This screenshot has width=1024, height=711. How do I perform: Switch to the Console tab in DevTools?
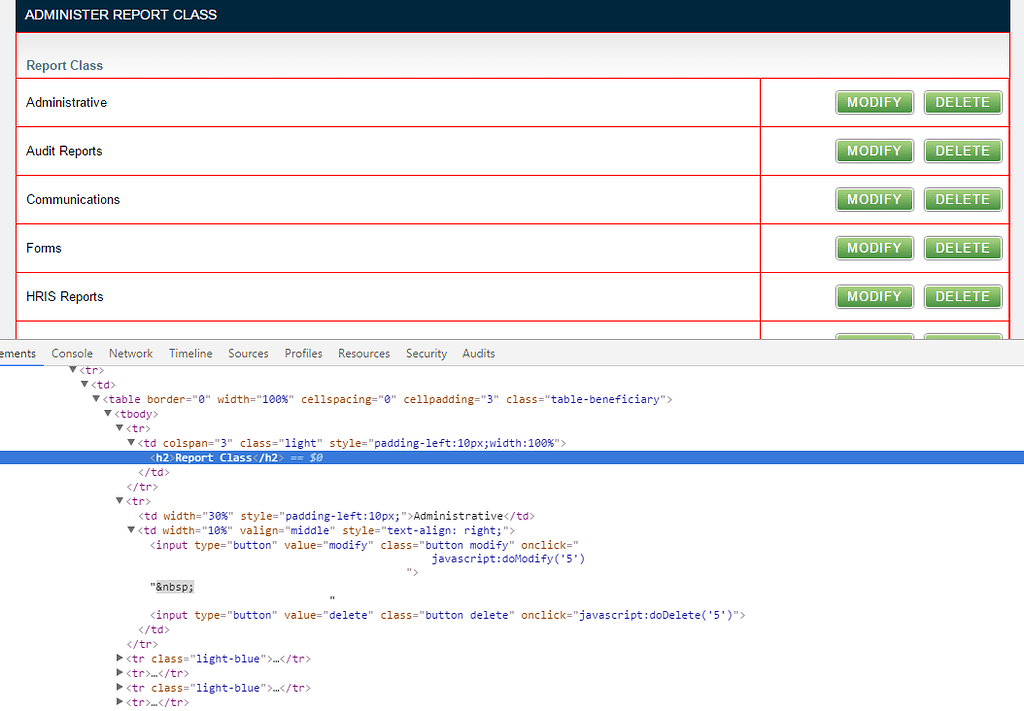click(x=71, y=353)
